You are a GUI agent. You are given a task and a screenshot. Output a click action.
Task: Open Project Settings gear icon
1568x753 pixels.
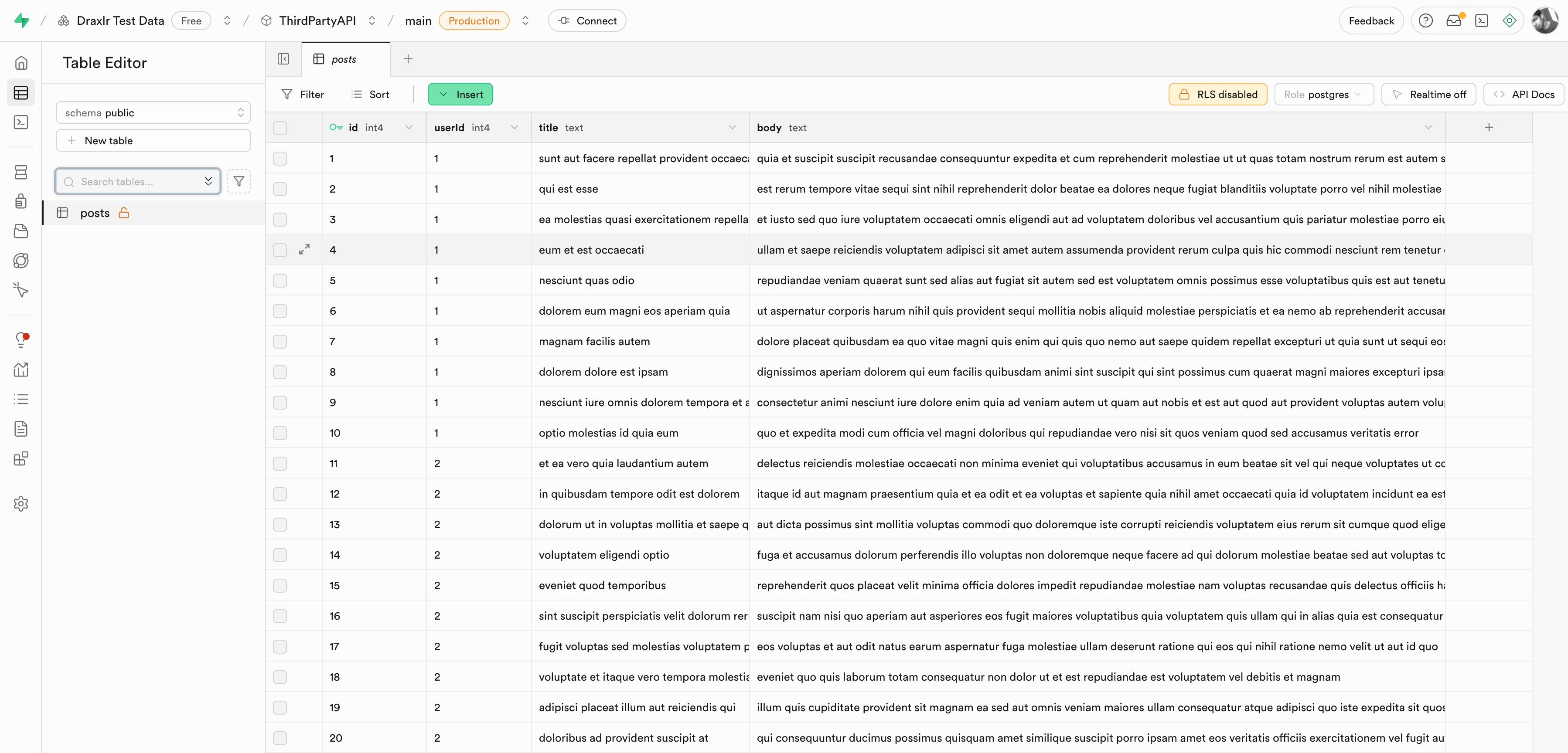pyautogui.click(x=20, y=504)
